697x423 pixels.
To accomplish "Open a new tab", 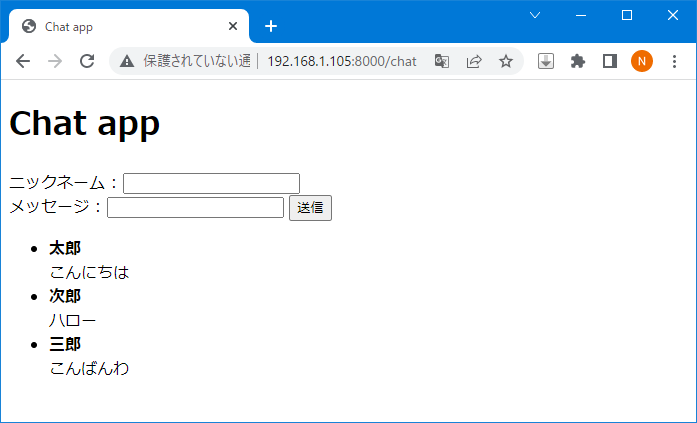I will (271, 26).
